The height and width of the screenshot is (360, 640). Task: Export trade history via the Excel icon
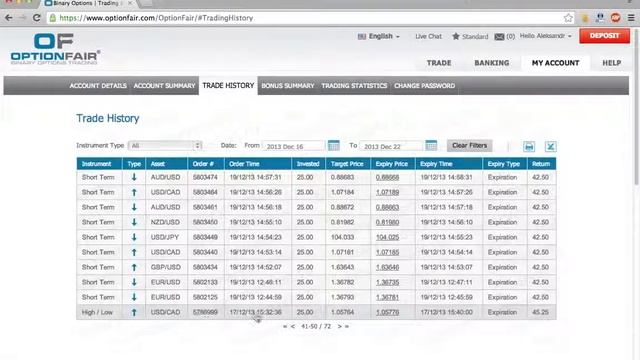pos(550,147)
